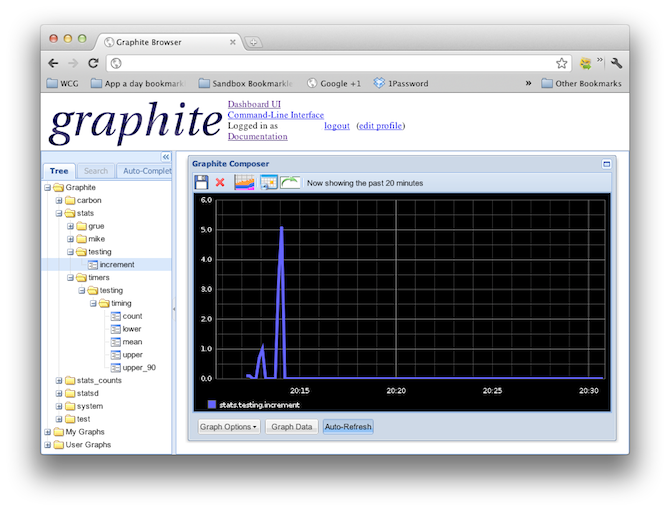Expand the stats_counts folder
This screenshot has width=670, height=511.
pyautogui.click(x=59, y=380)
